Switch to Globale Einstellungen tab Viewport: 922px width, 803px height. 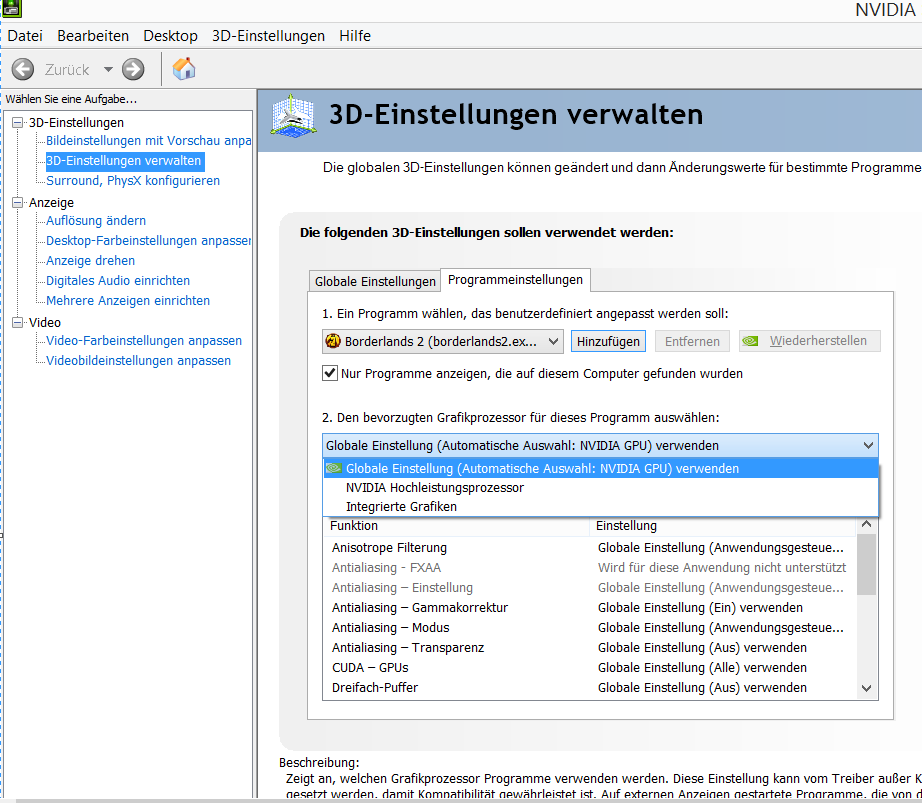pos(375,282)
